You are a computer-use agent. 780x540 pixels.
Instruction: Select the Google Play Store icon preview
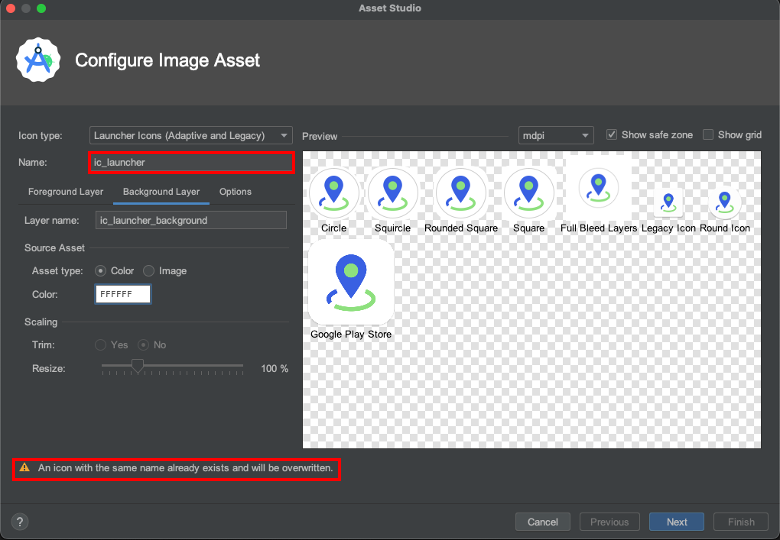pos(351,282)
